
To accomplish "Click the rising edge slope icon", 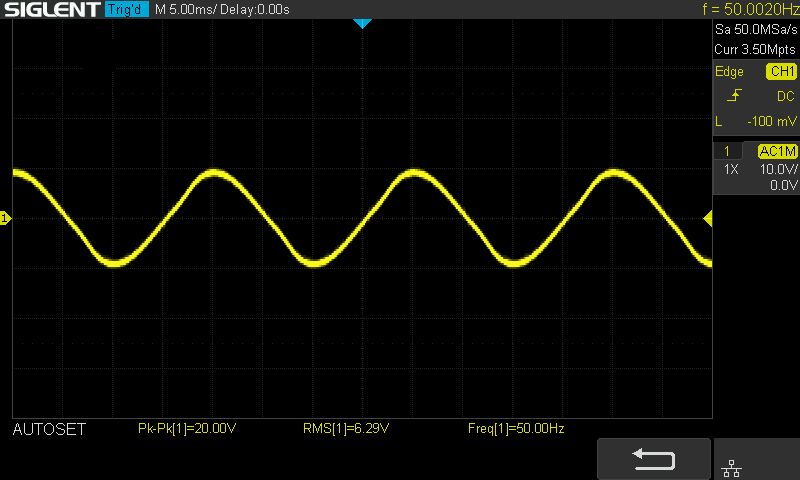I will (734, 95).
